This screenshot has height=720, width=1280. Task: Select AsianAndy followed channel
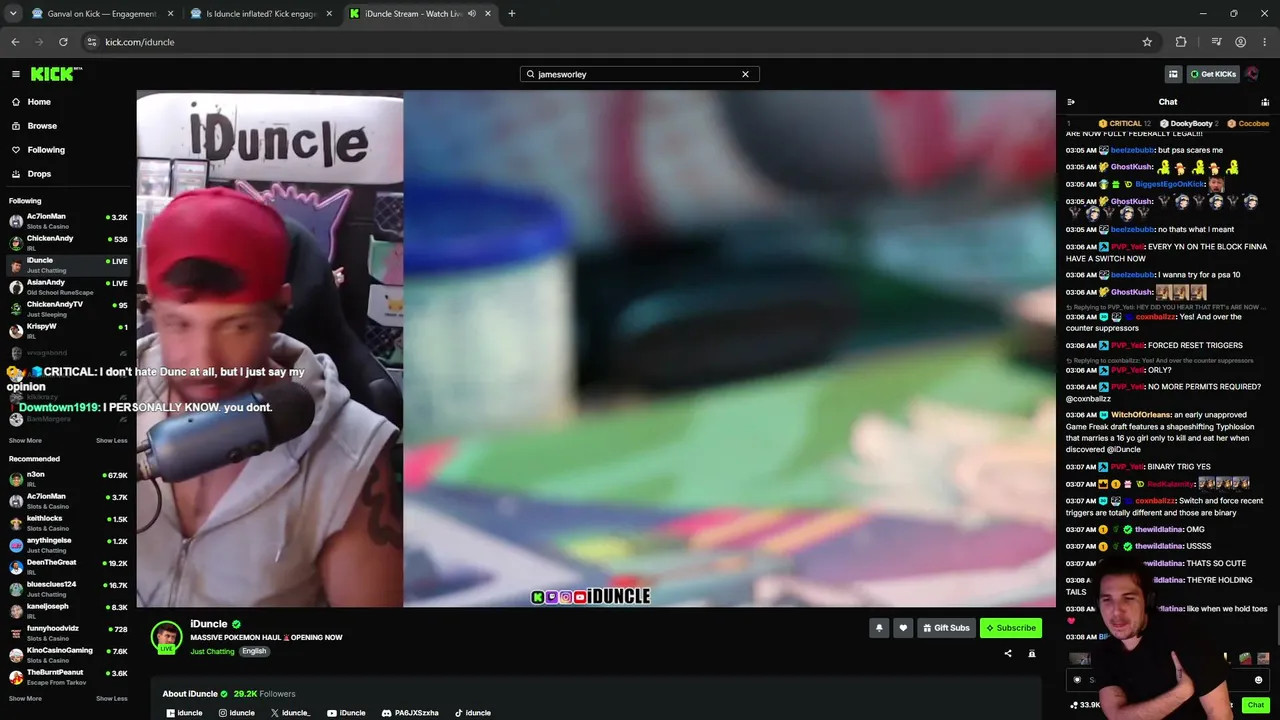(68, 287)
